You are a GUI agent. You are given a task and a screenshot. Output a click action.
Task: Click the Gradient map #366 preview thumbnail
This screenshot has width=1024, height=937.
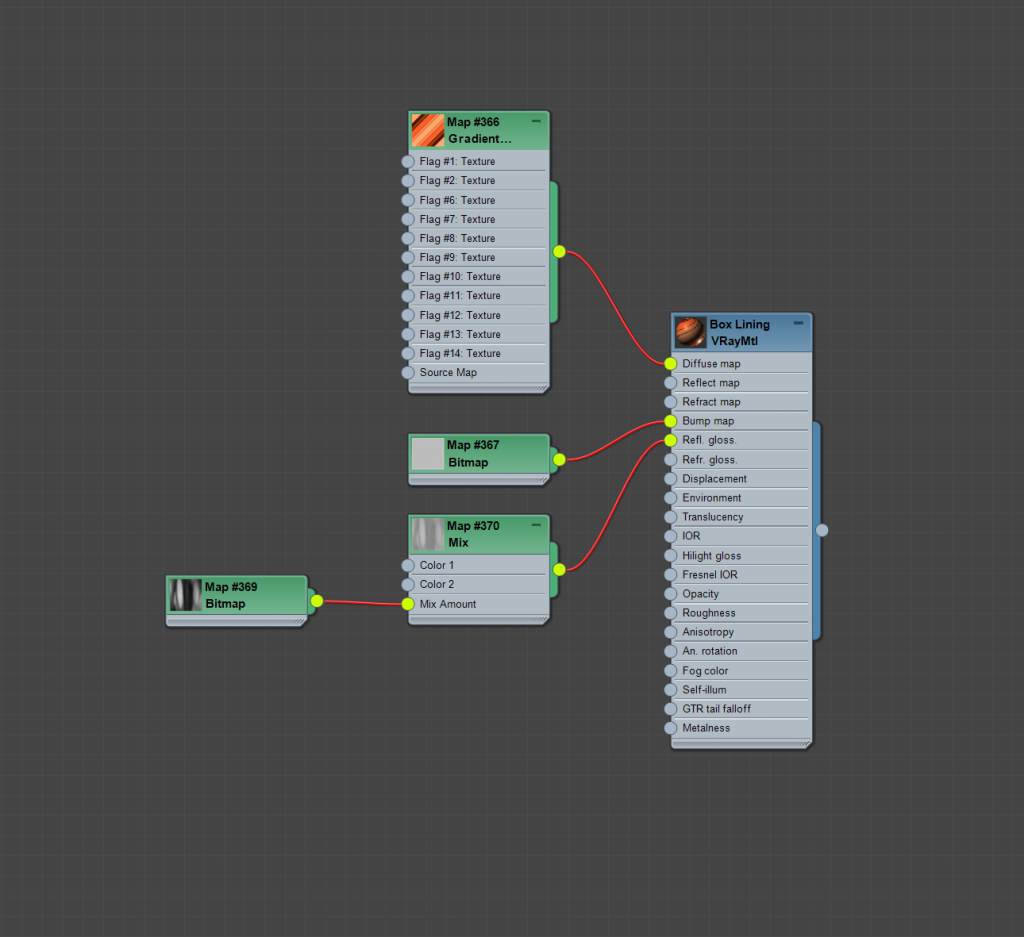pyautogui.click(x=428, y=130)
